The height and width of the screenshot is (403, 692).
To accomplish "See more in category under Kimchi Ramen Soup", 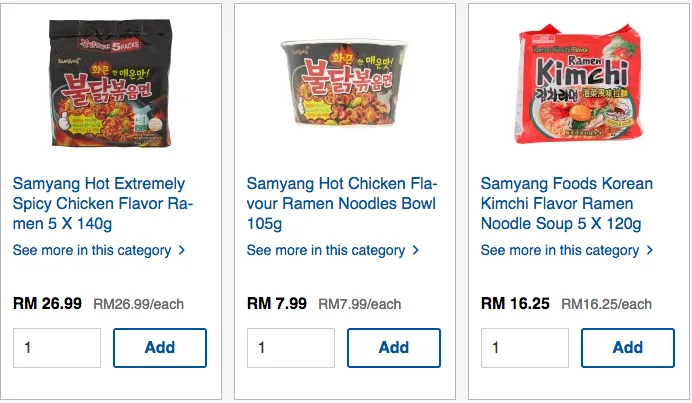I will (x=560, y=250).
